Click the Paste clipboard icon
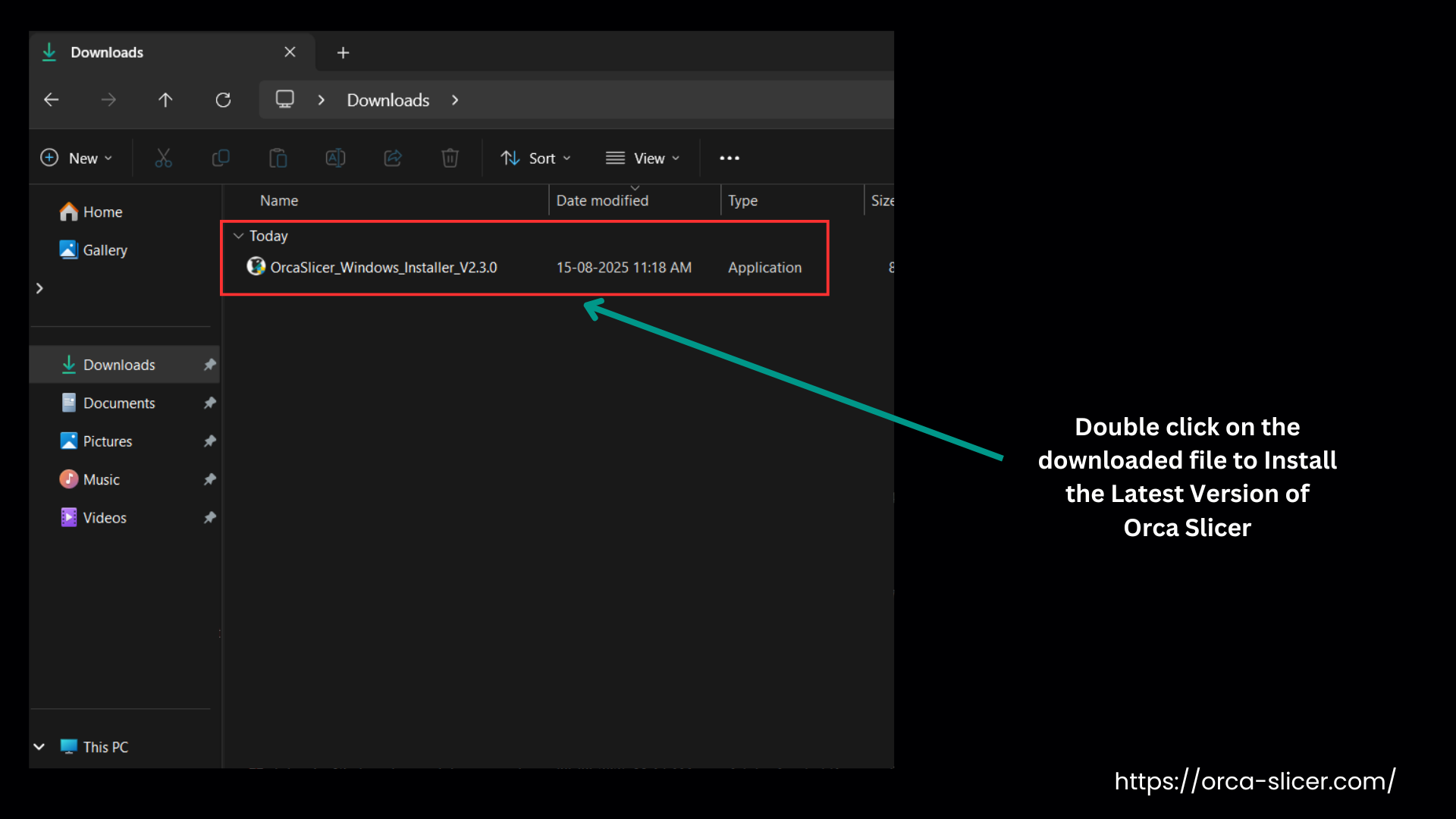 point(278,158)
